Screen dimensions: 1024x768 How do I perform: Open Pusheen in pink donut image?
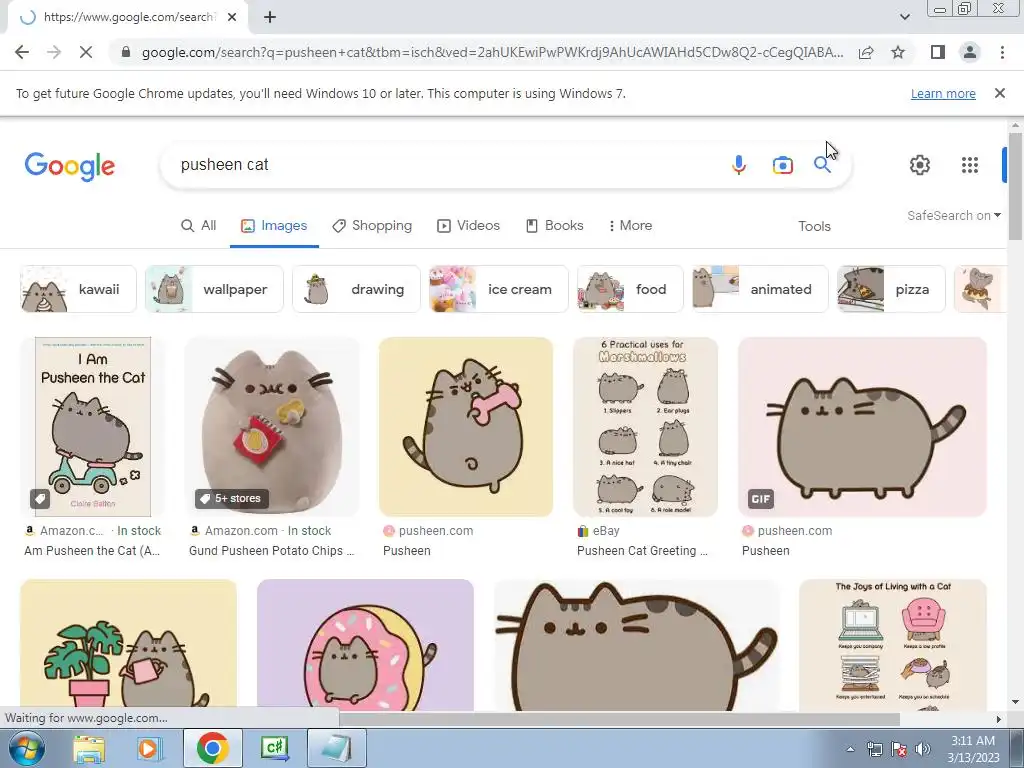pos(365,645)
